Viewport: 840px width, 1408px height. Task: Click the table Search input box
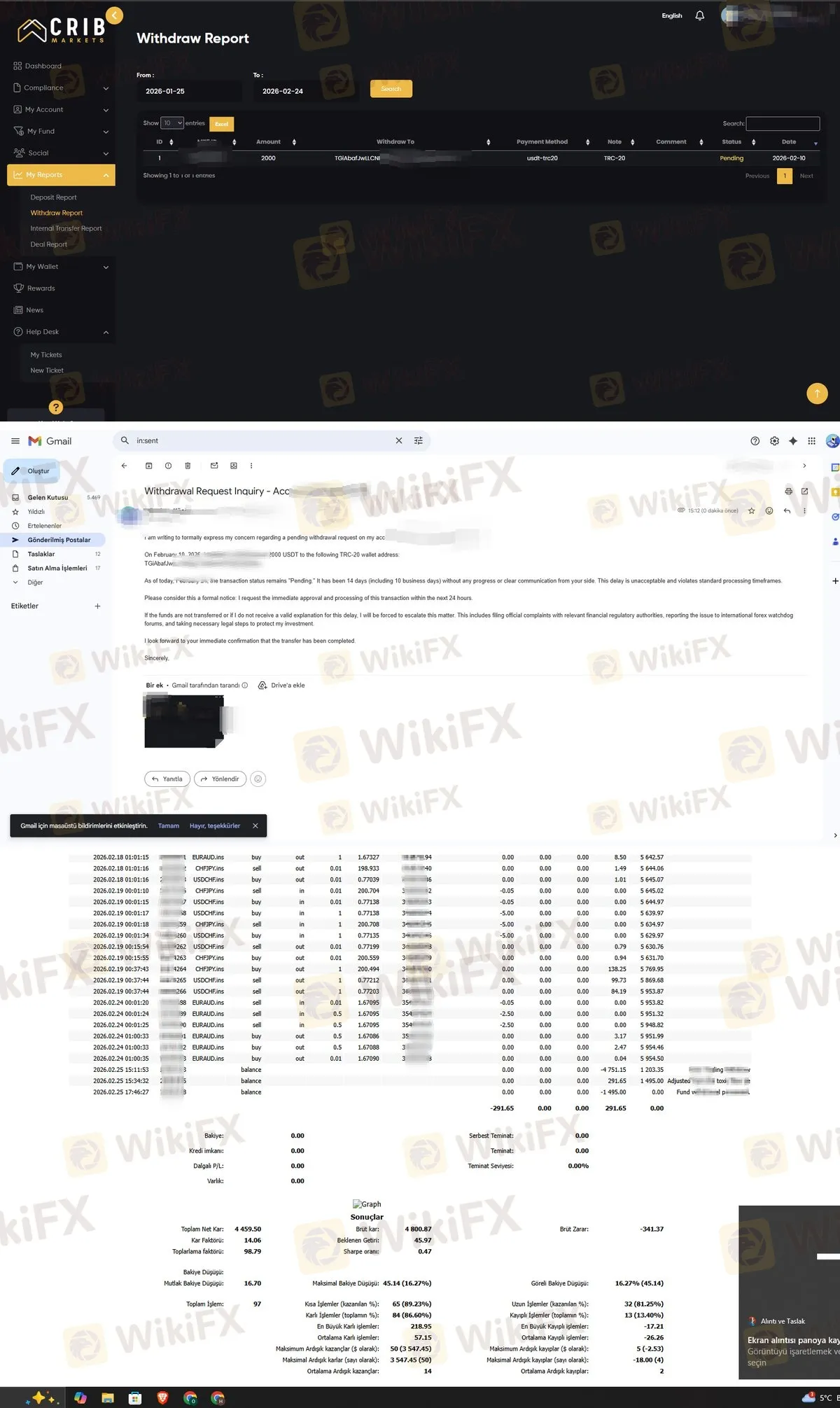coord(783,124)
